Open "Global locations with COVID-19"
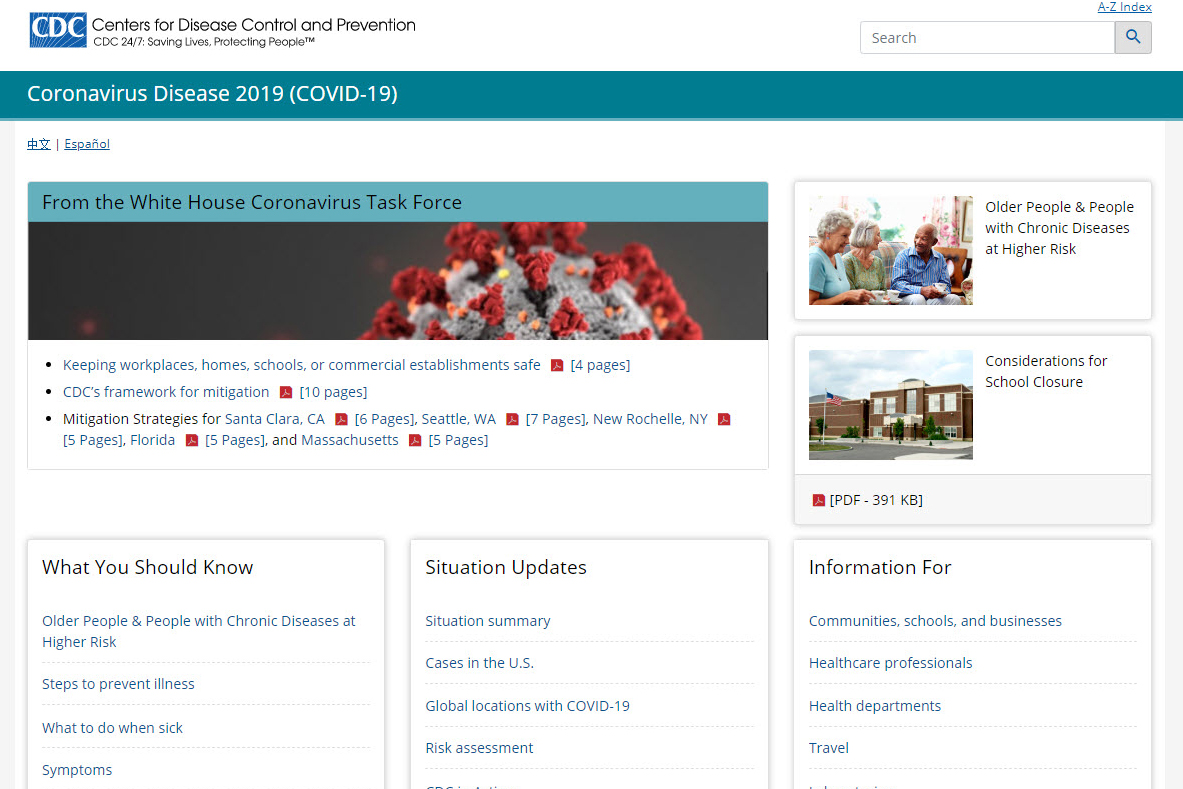Screen dimensions: 1183x789 (x=527, y=705)
